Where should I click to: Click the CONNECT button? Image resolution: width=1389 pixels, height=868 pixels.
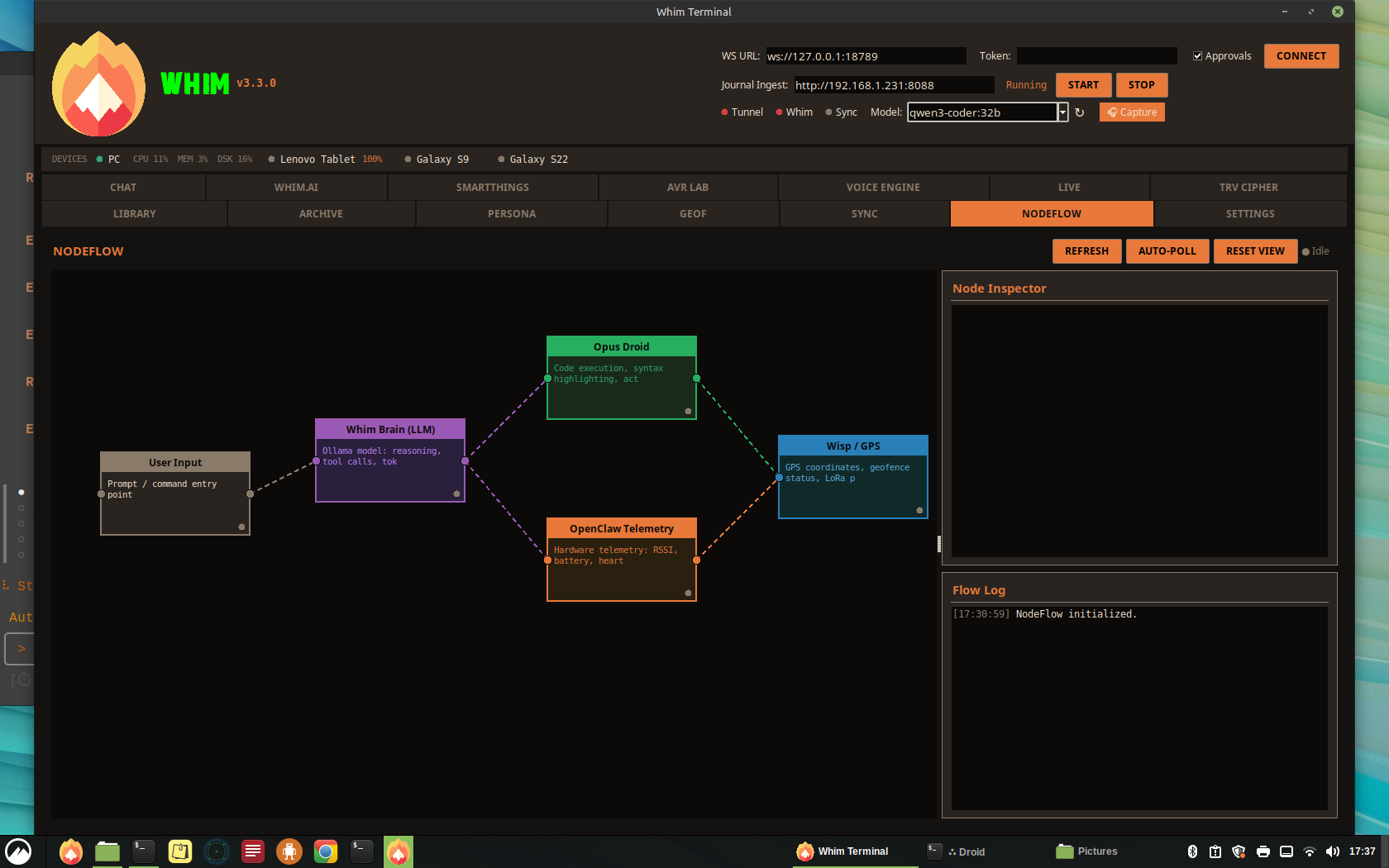pos(1301,55)
